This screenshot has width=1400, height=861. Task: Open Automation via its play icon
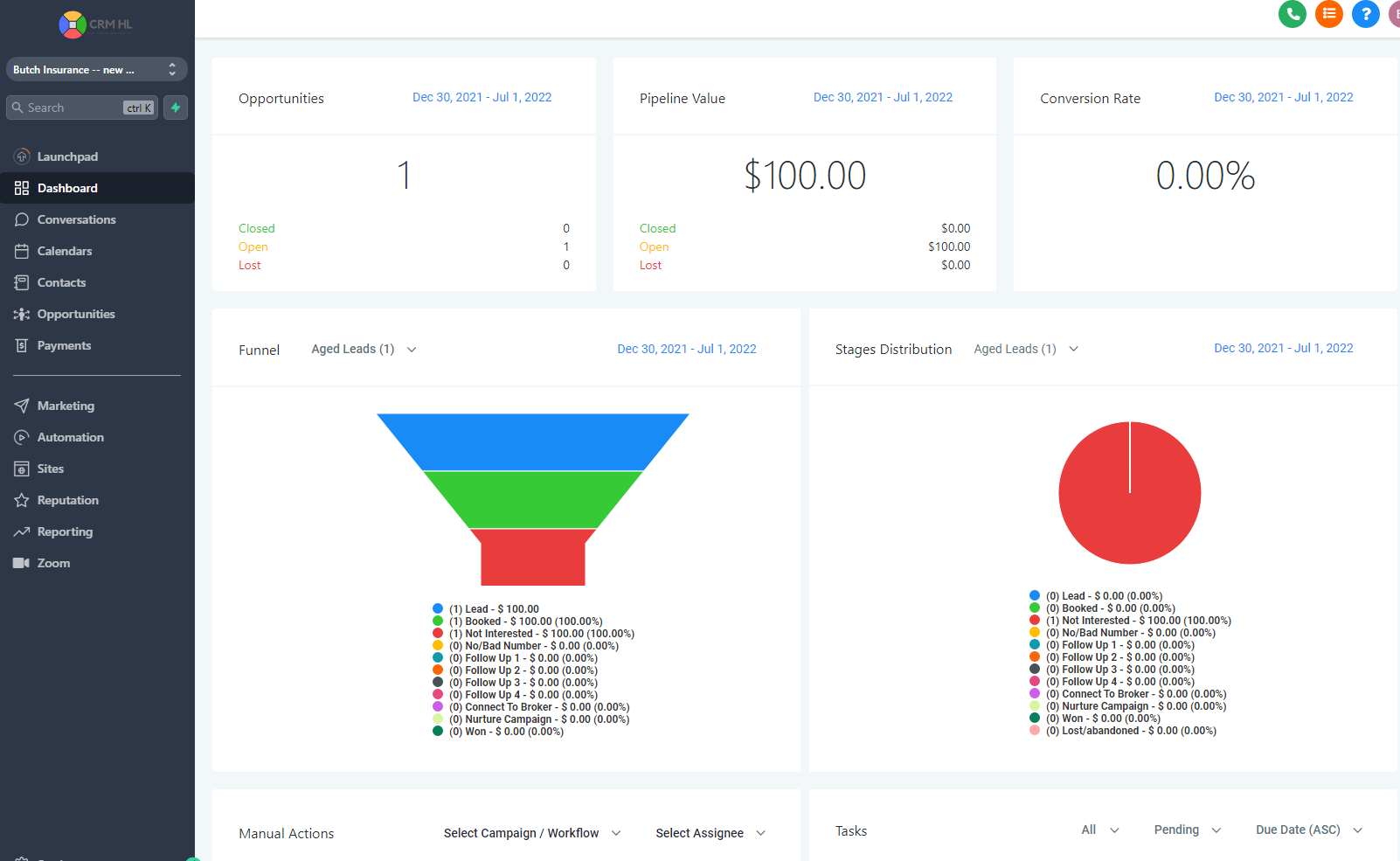(x=21, y=436)
